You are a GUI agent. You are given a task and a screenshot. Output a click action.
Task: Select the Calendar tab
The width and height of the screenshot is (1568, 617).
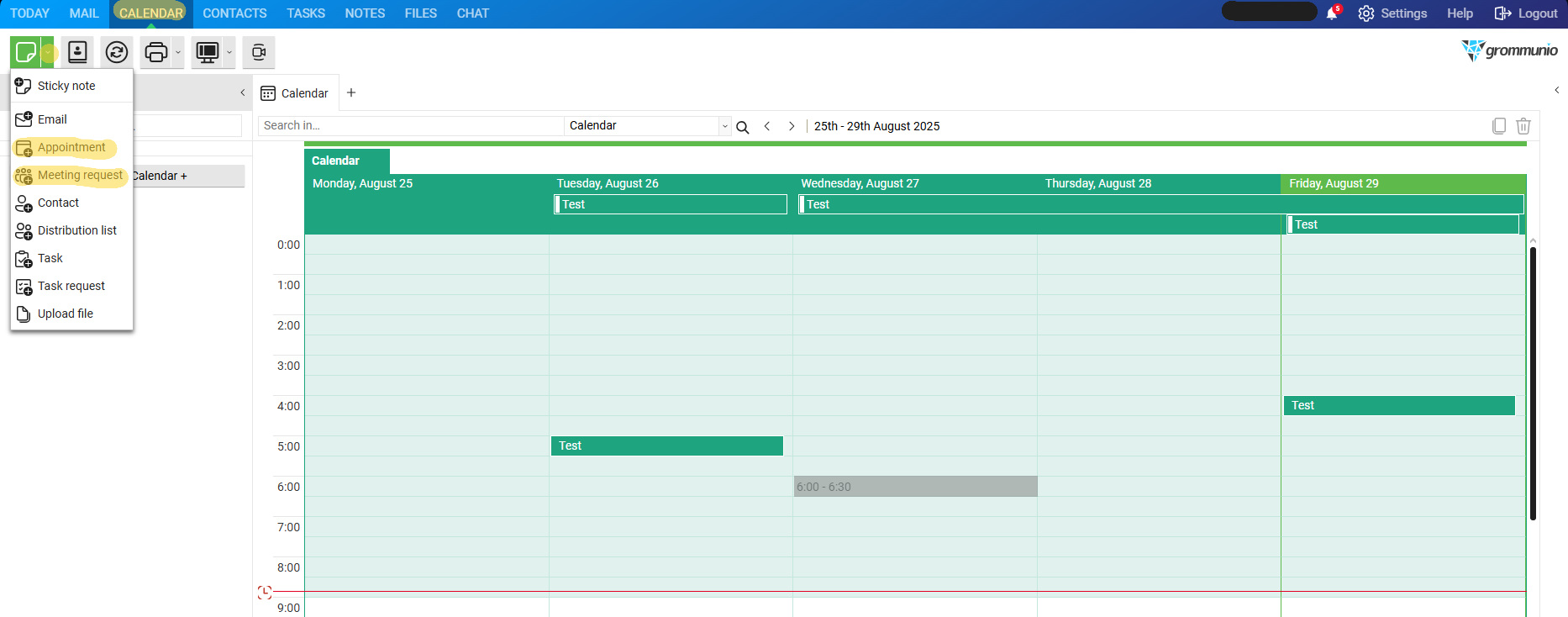[x=295, y=93]
